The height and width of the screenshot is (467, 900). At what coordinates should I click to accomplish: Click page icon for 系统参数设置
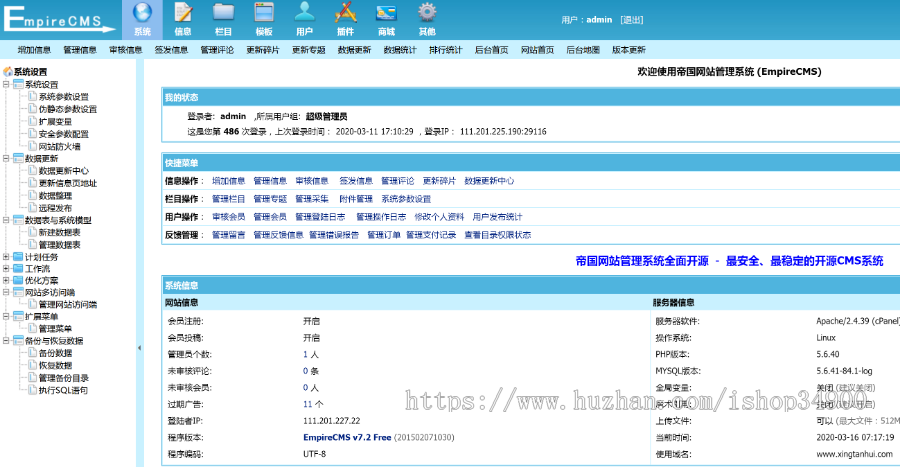[33, 96]
